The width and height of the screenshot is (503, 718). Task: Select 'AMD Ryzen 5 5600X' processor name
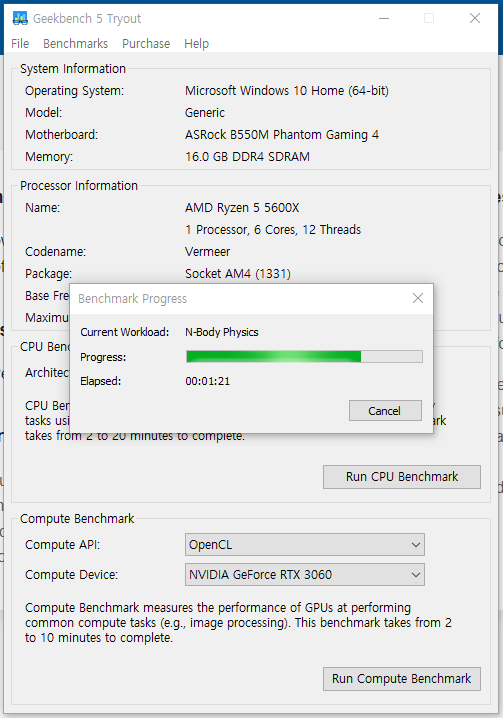(x=242, y=208)
